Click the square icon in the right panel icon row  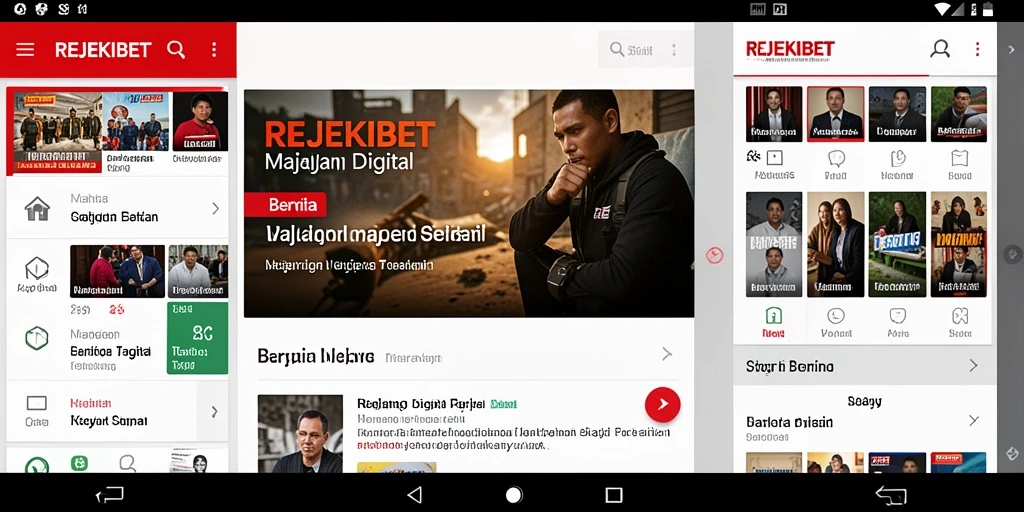click(774, 158)
